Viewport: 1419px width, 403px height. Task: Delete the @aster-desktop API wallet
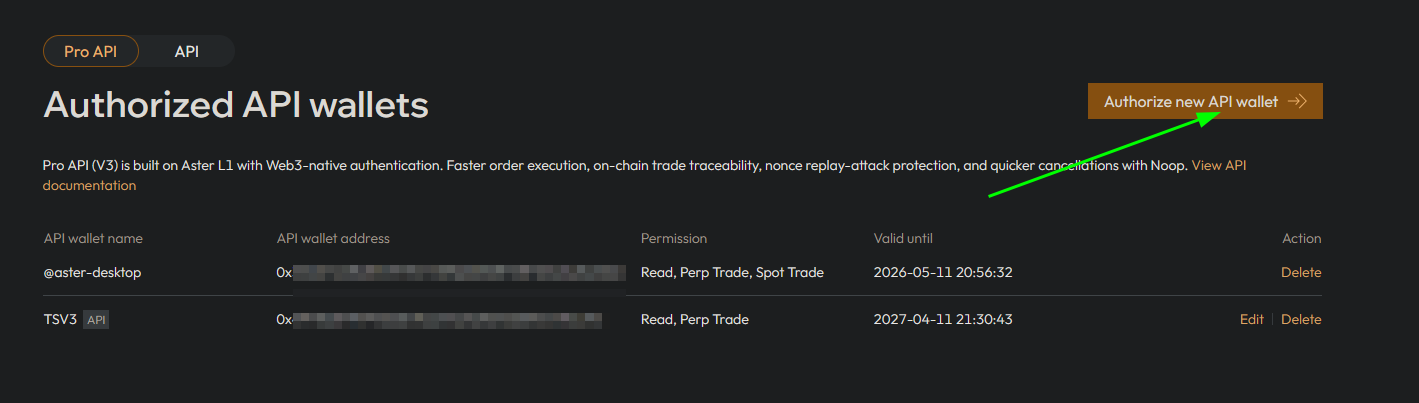click(x=1301, y=272)
